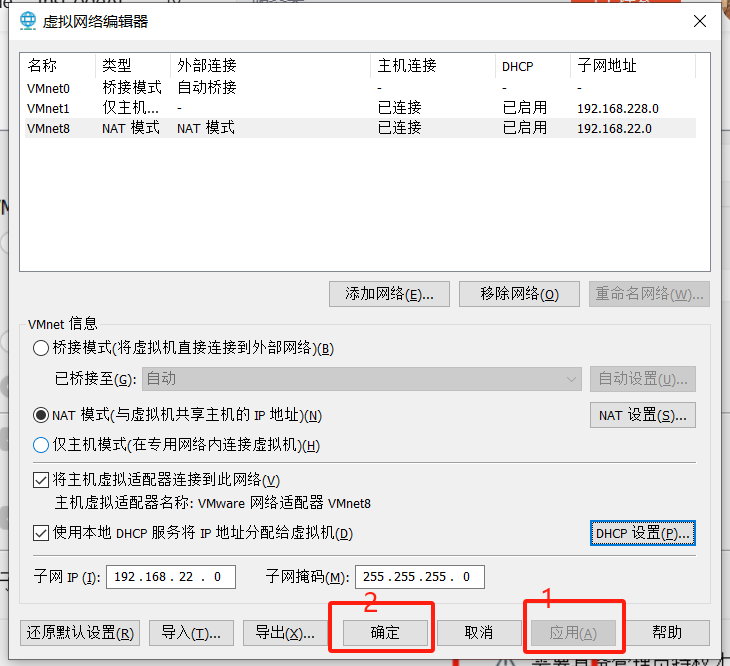
Task: Click 桥接模式 type cell of VMnet0
Action: (132, 87)
